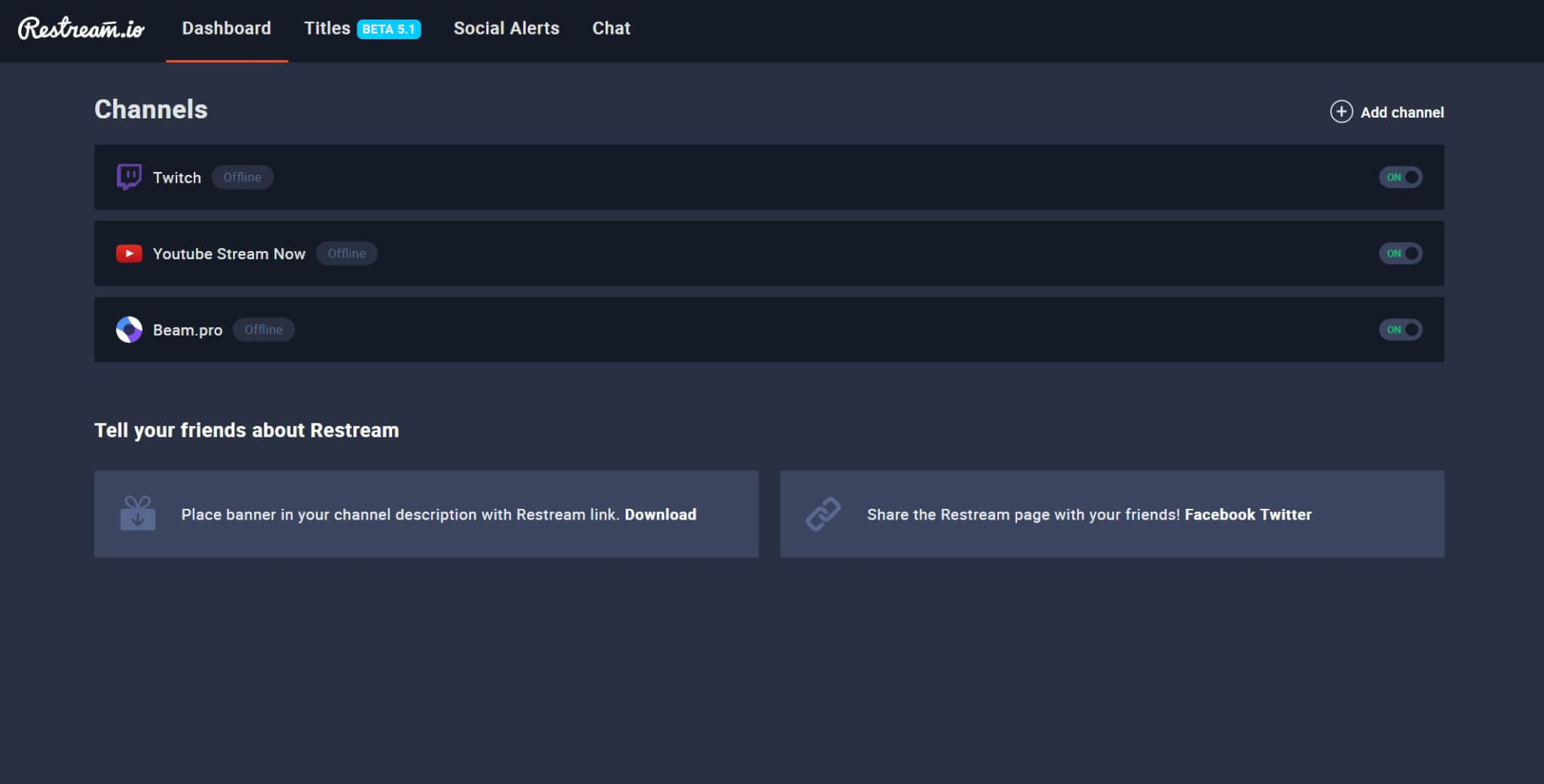This screenshot has height=784, width=1544.
Task: Click the Offline badge next to Beam.pro
Action: tap(264, 329)
